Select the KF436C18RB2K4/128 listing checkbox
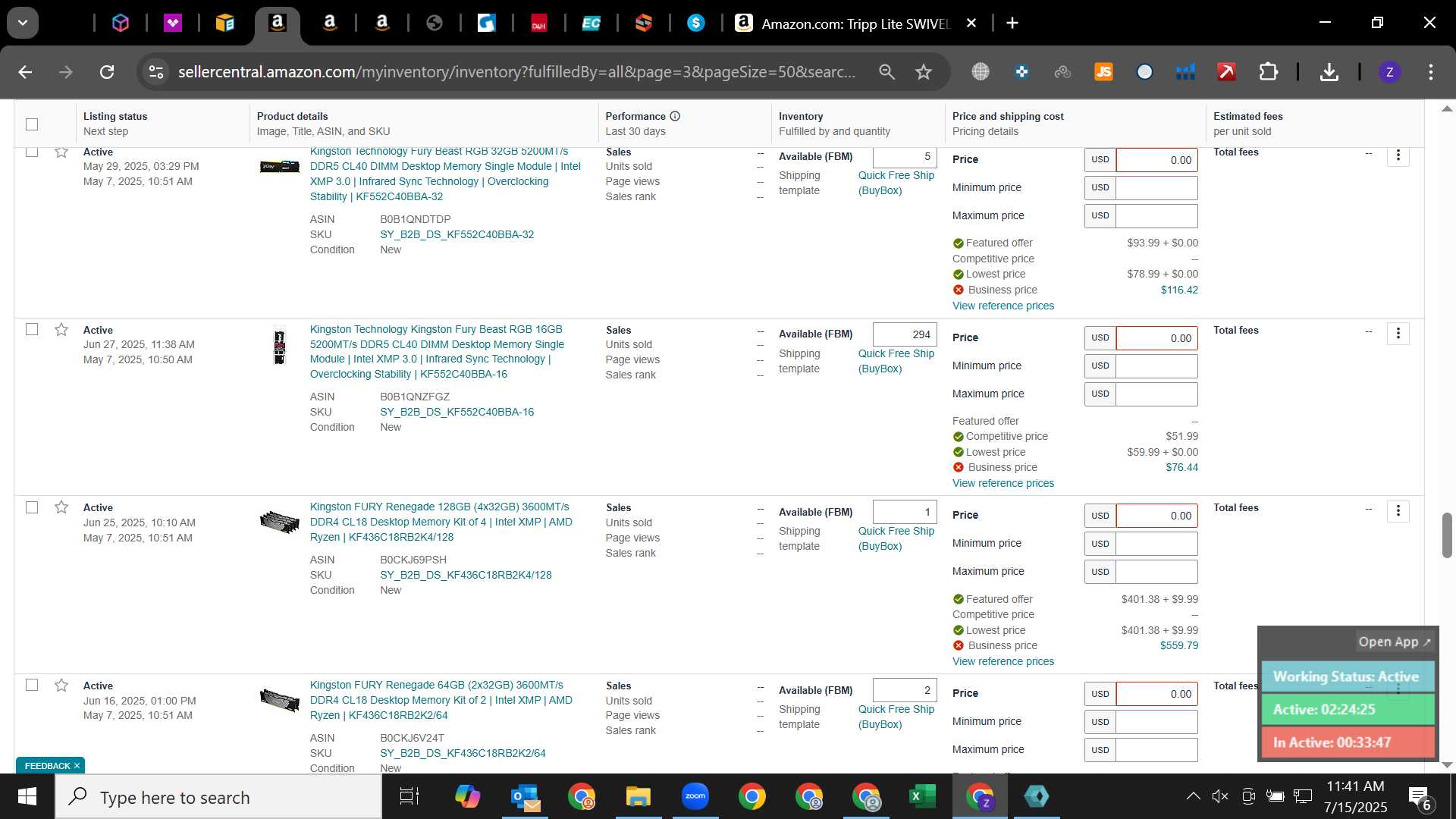Image resolution: width=1456 pixels, height=819 pixels. (32, 507)
